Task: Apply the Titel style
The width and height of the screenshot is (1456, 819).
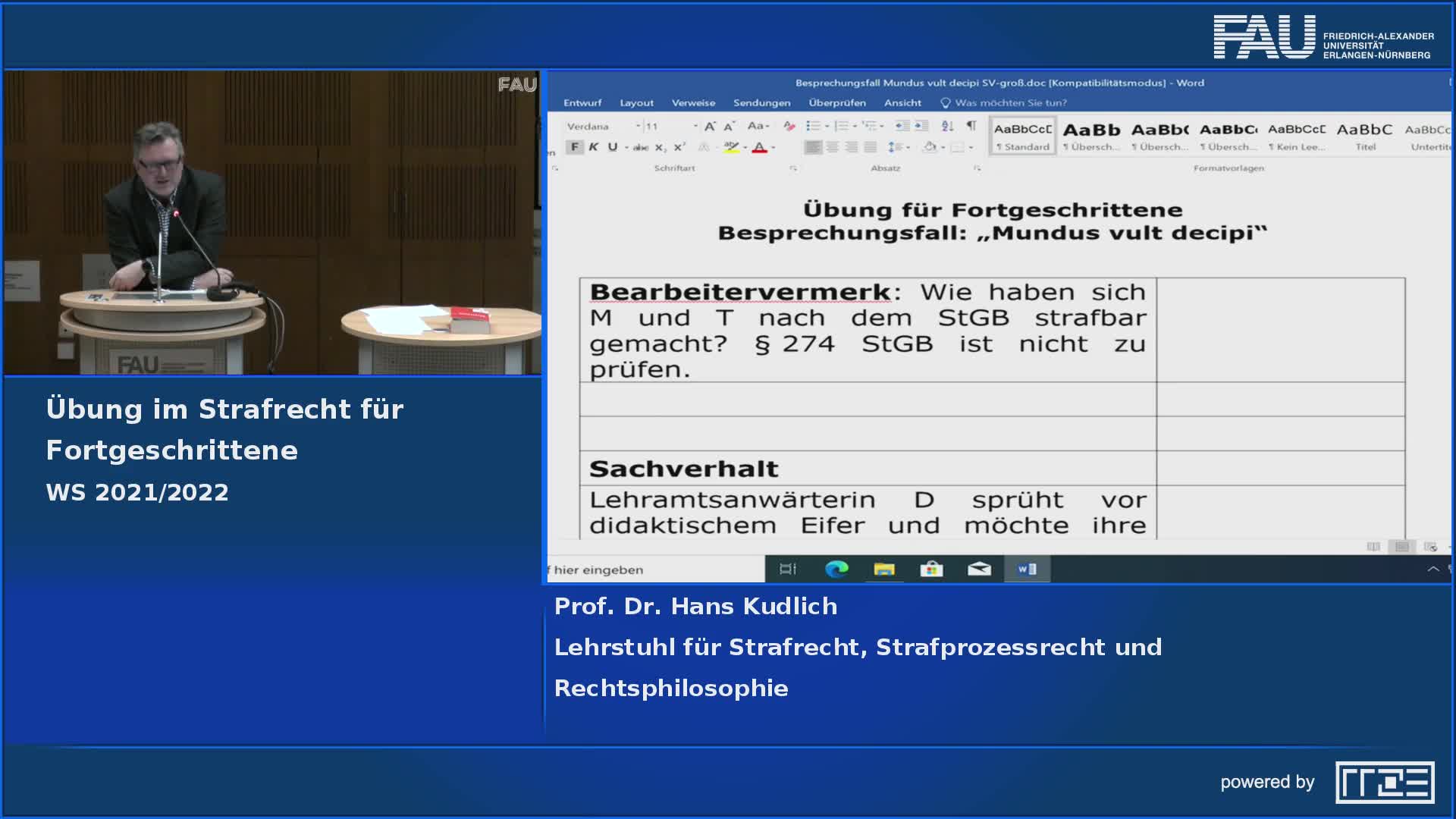Action: pyautogui.click(x=1364, y=136)
